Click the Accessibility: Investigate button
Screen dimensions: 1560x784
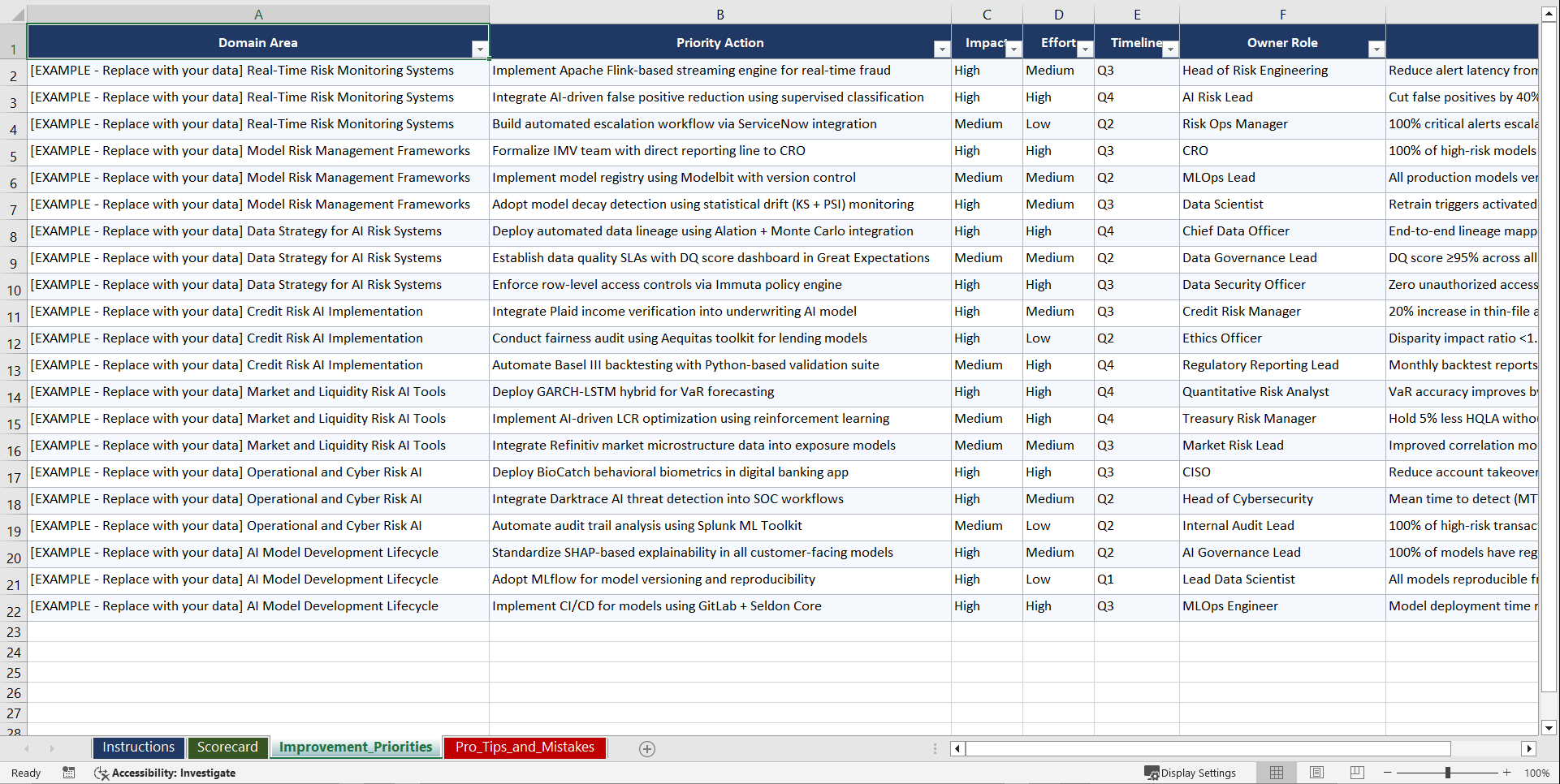[174, 773]
